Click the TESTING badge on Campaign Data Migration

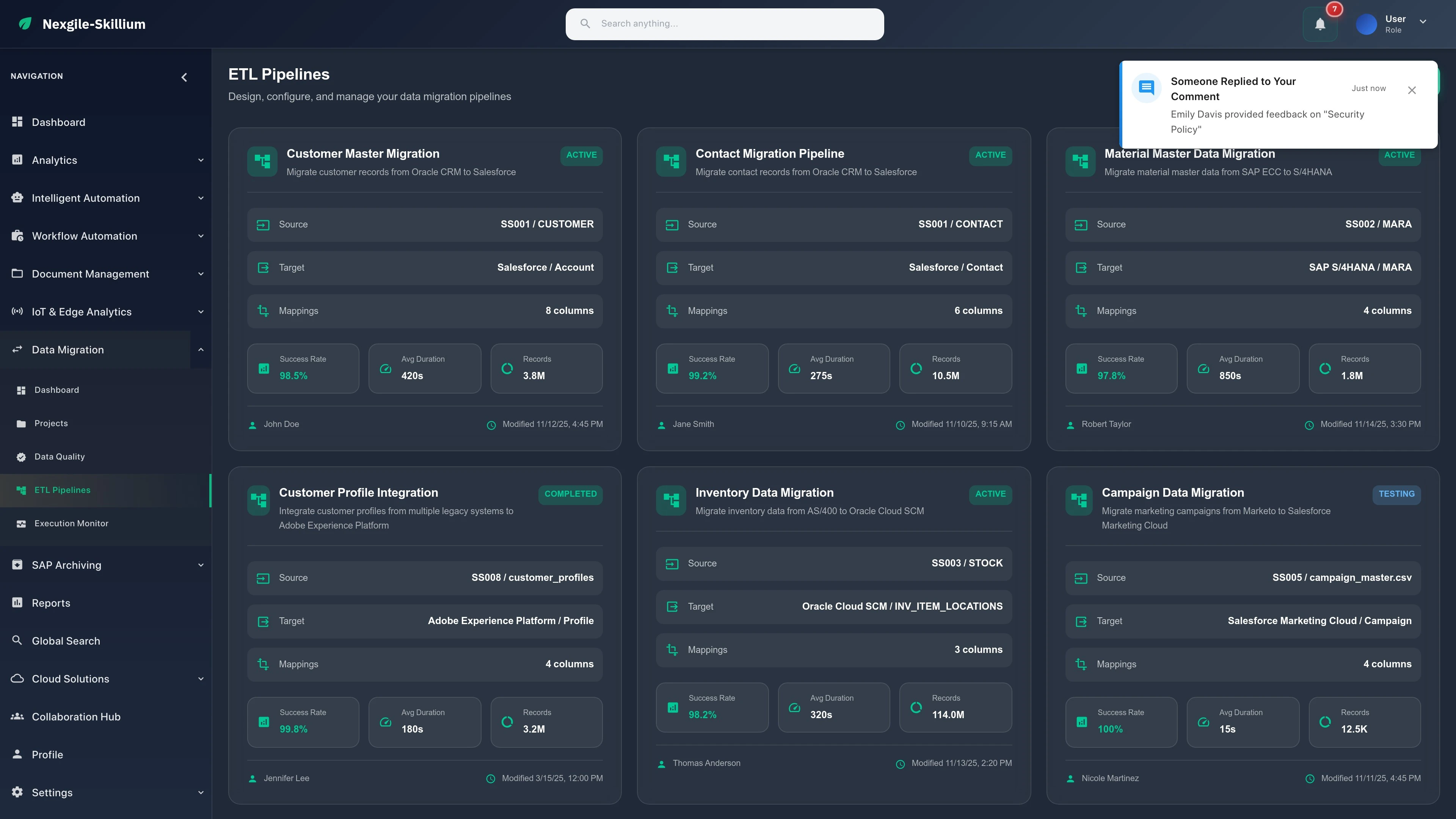coord(1396,494)
